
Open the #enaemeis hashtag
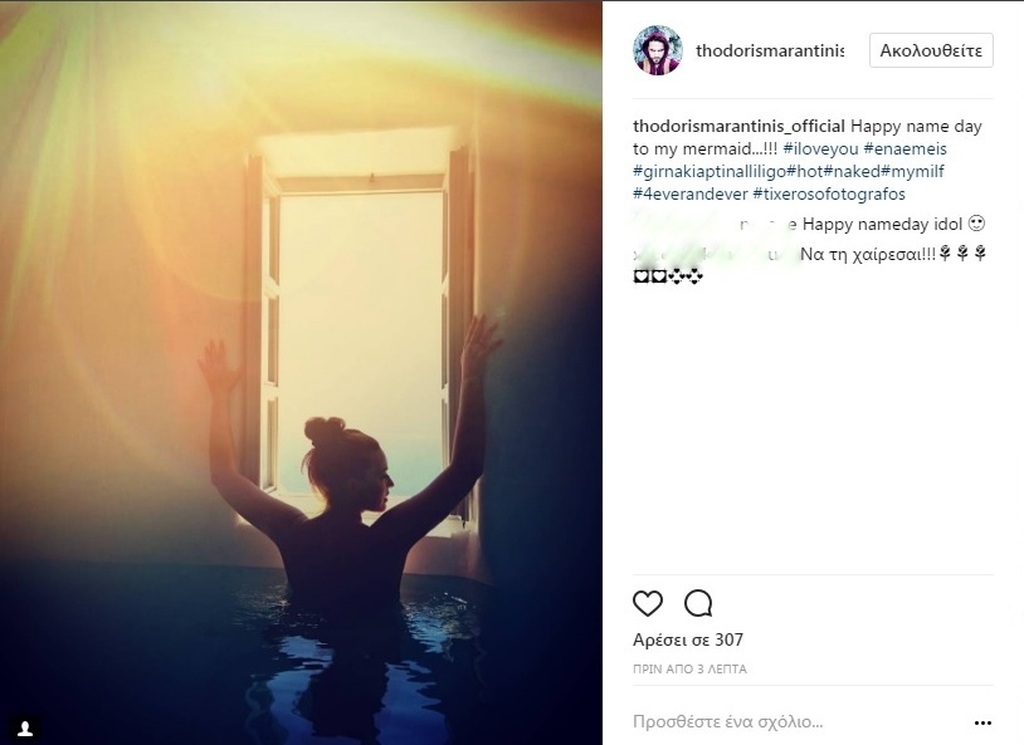pos(905,149)
